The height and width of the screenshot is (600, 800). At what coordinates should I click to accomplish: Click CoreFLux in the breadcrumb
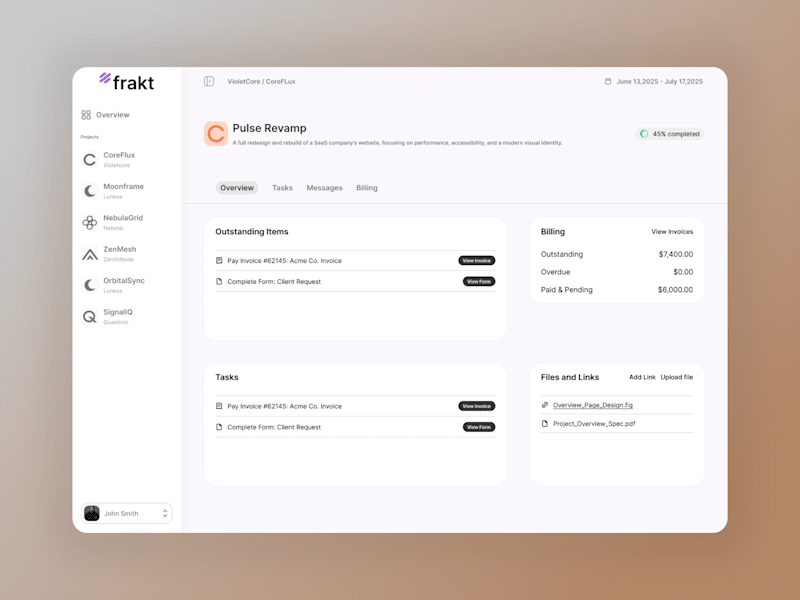(x=281, y=81)
